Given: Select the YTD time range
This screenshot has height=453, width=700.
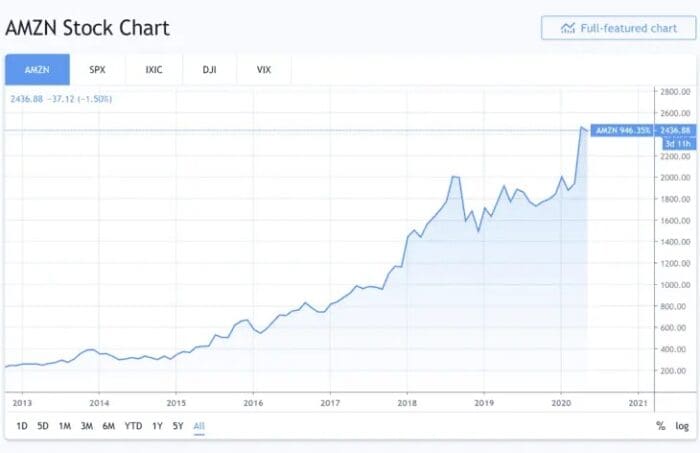Looking at the screenshot, I should point(132,426).
